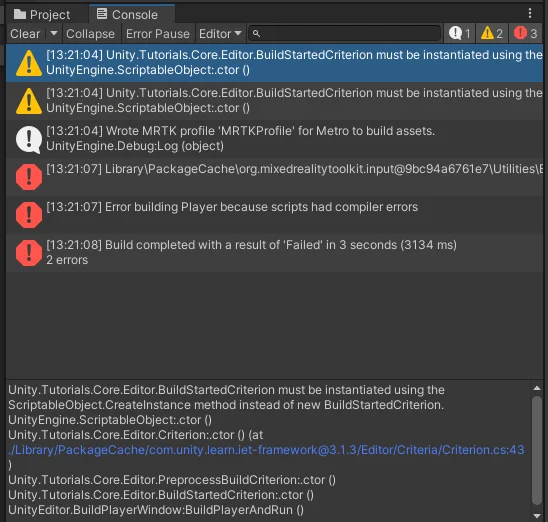Toggle the Collapse option
This screenshot has width=548, height=522.
pyautogui.click(x=91, y=34)
